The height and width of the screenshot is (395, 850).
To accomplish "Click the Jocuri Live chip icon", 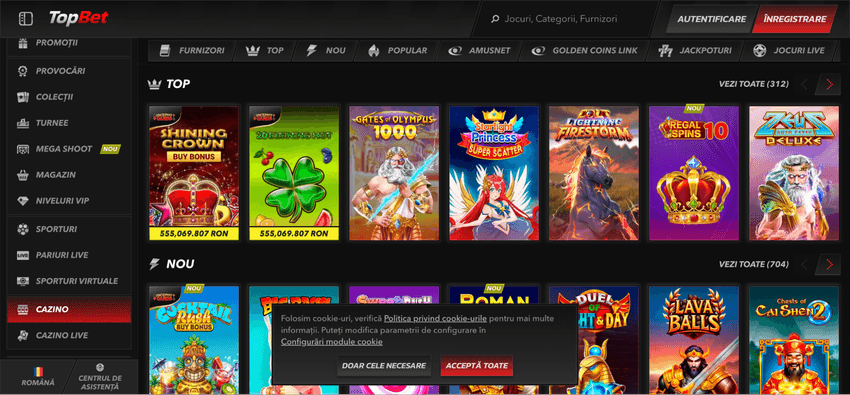I will point(759,50).
